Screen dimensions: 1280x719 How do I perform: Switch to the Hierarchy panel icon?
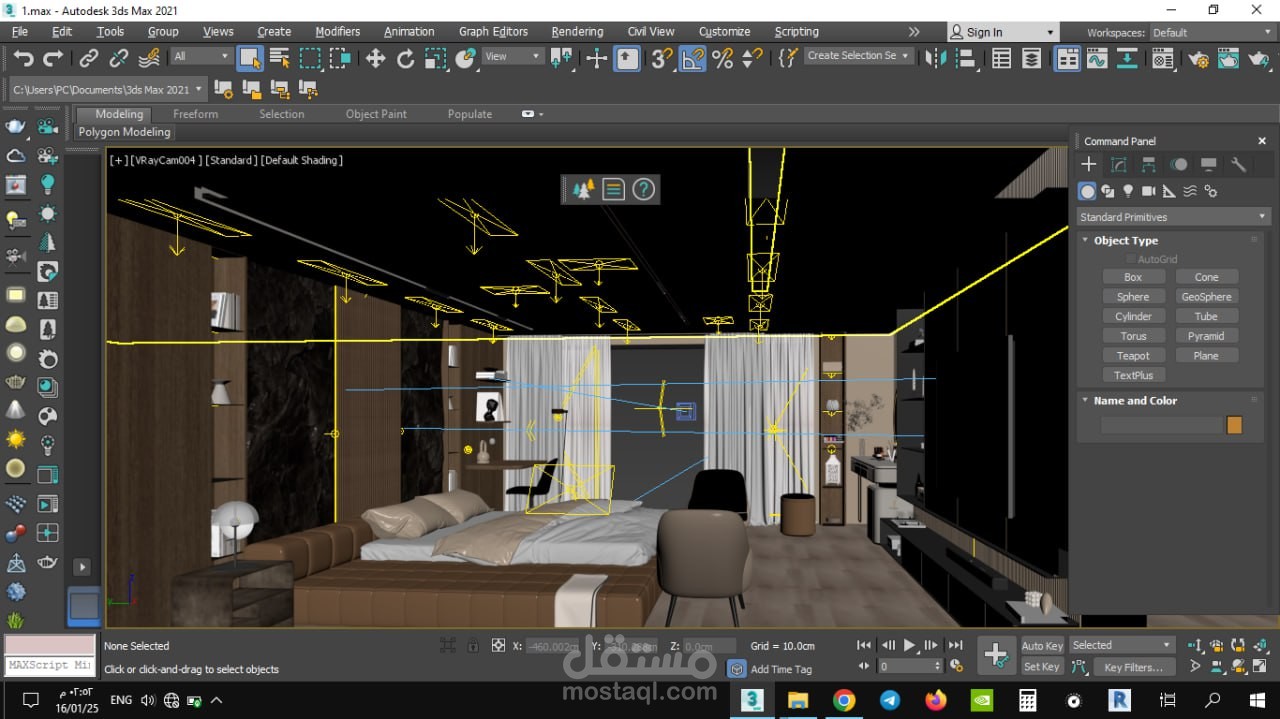(1149, 165)
